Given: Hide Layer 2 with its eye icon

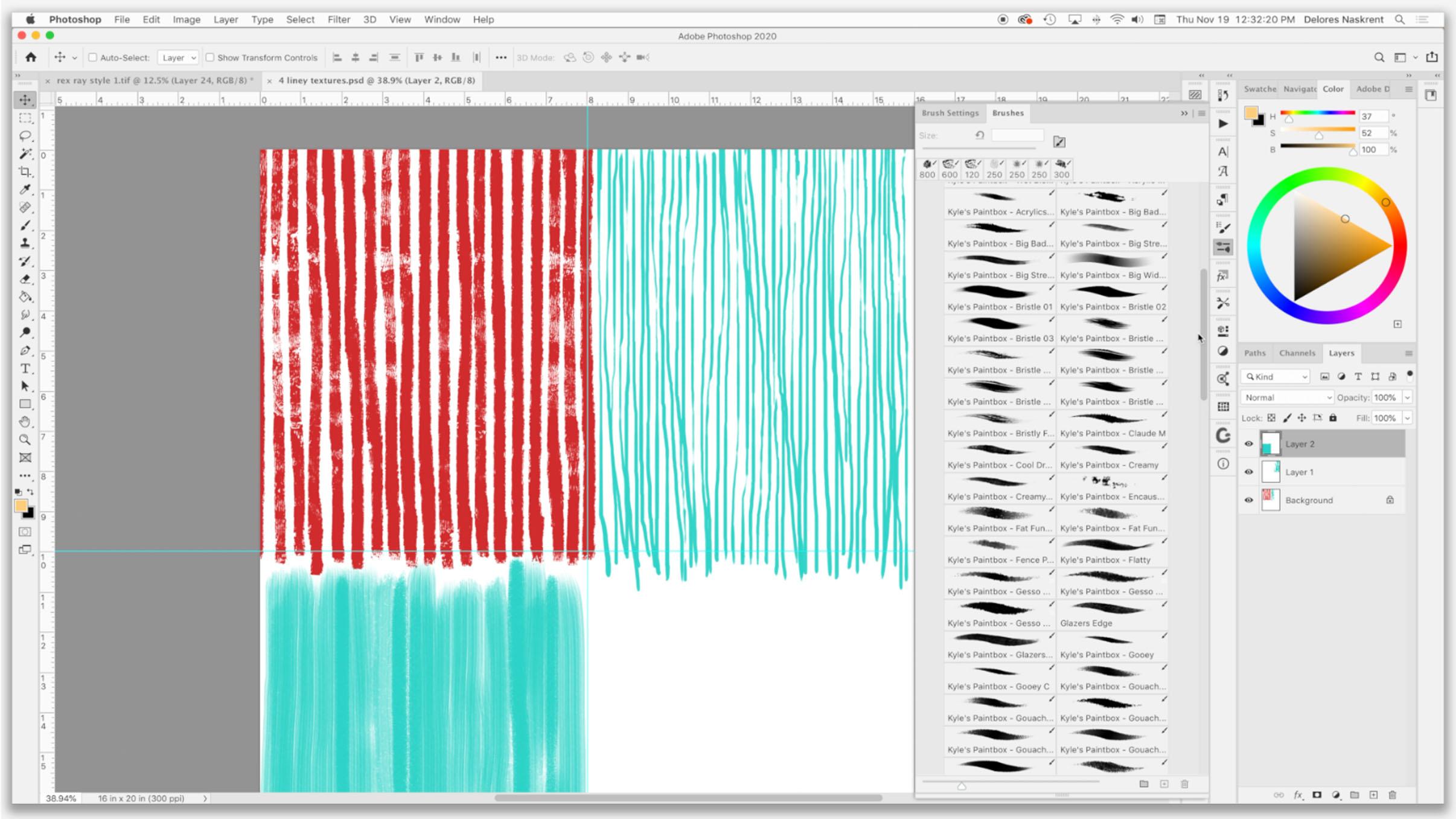Looking at the screenshot, I should [1248, 444].
